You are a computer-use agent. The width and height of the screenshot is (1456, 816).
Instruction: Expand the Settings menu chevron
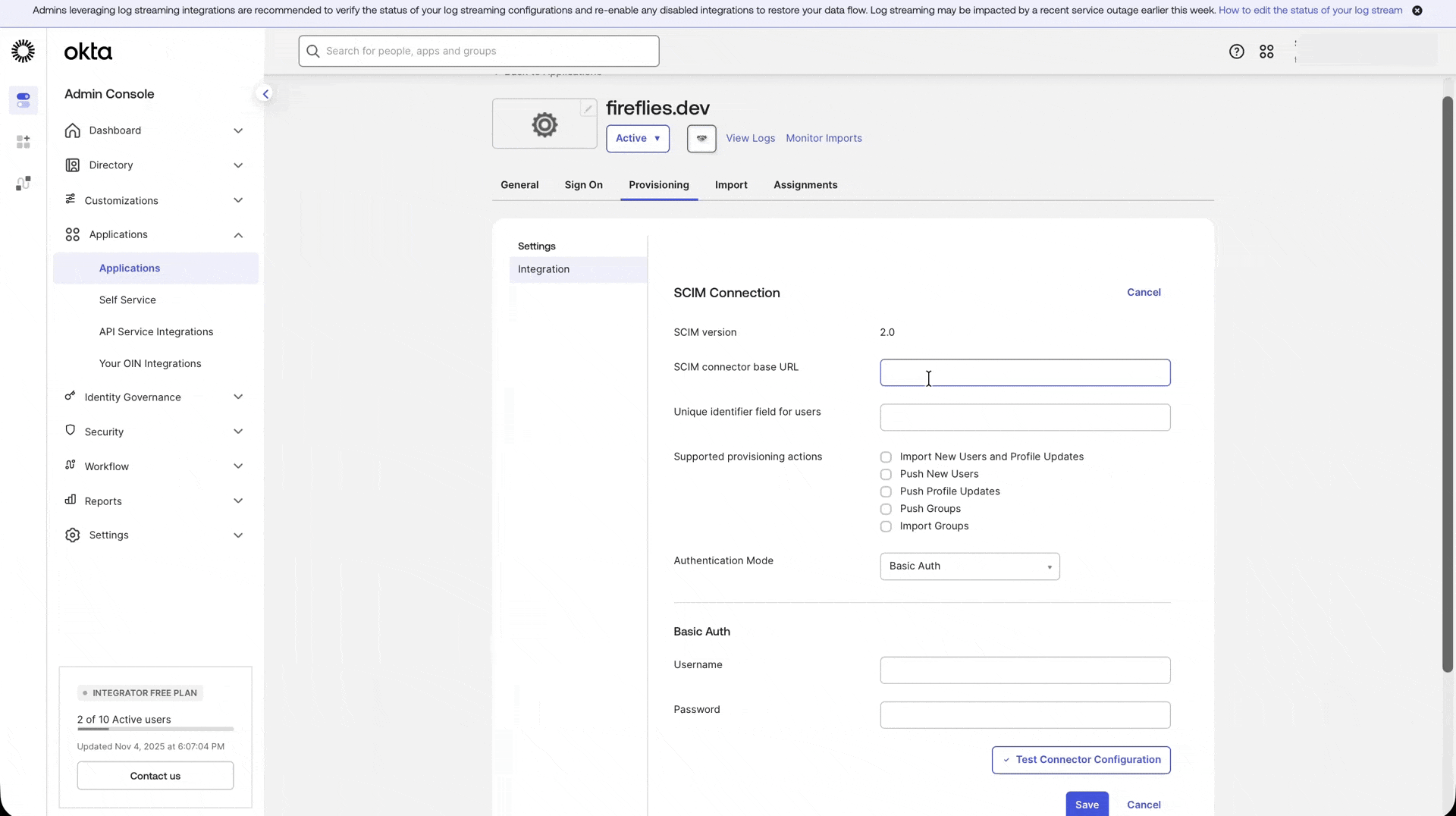[x=238, y=535]
